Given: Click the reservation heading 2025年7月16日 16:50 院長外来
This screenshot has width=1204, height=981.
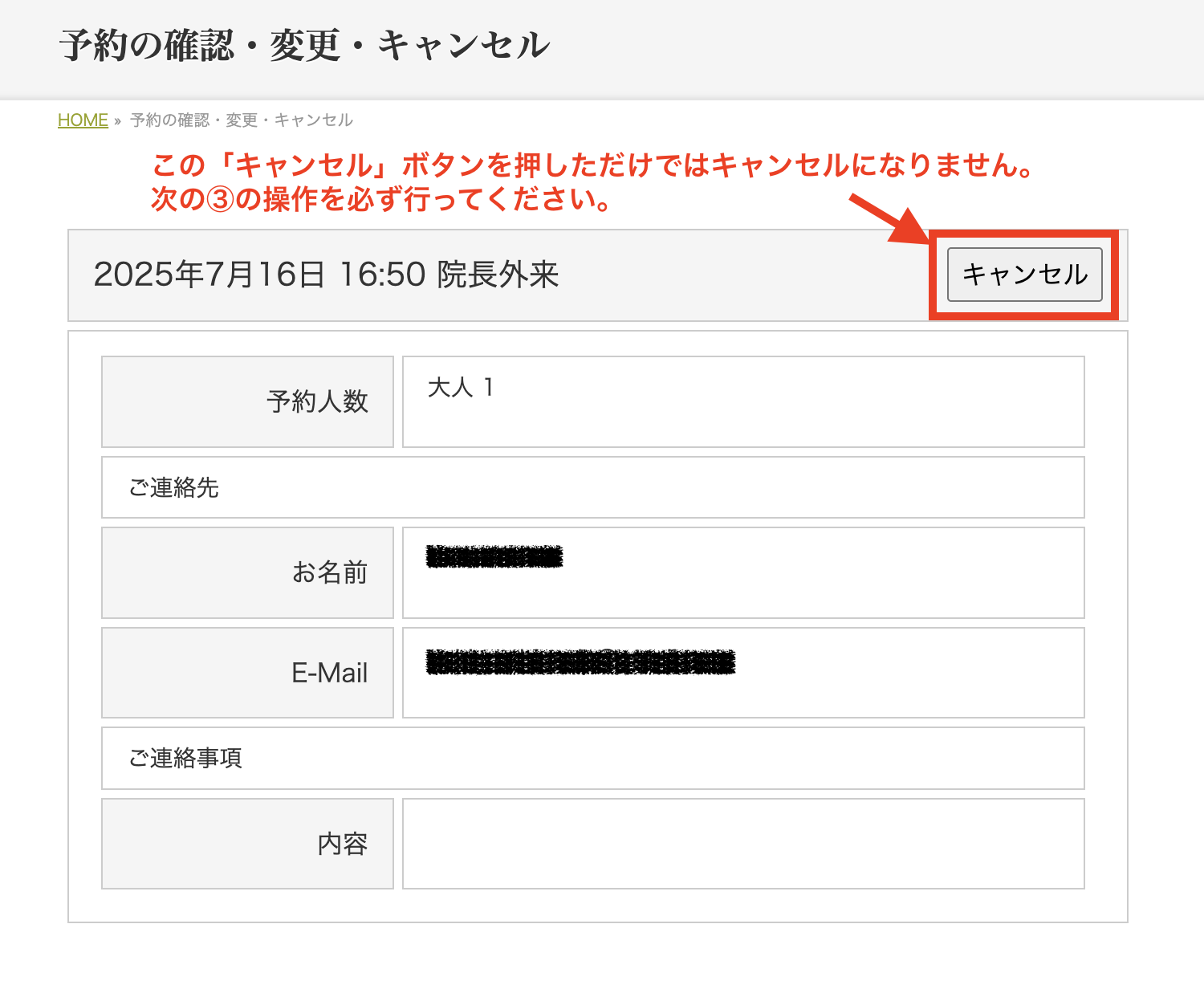Looking at the screenshot, I should coord(326,275).
